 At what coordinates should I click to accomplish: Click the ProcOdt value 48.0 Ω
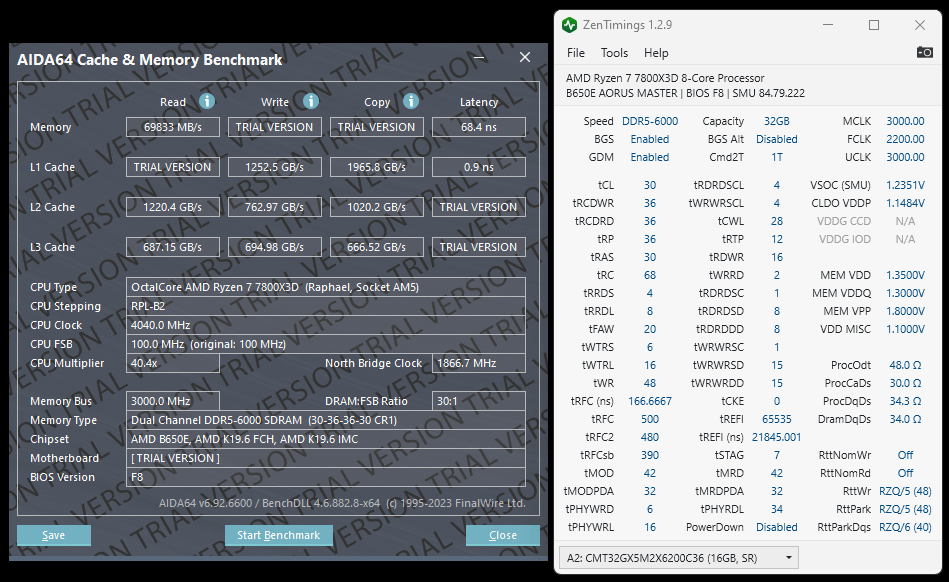point(905,365)
